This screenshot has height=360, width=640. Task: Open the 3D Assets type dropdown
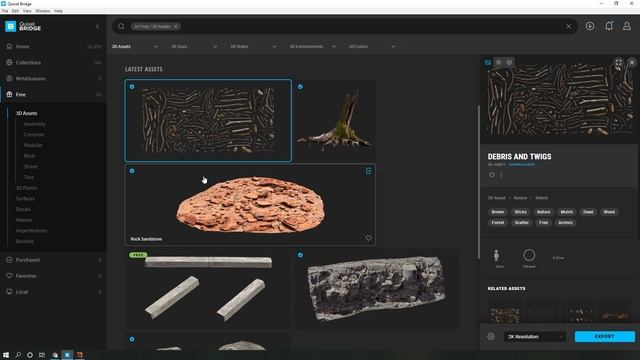pos(135,47)
